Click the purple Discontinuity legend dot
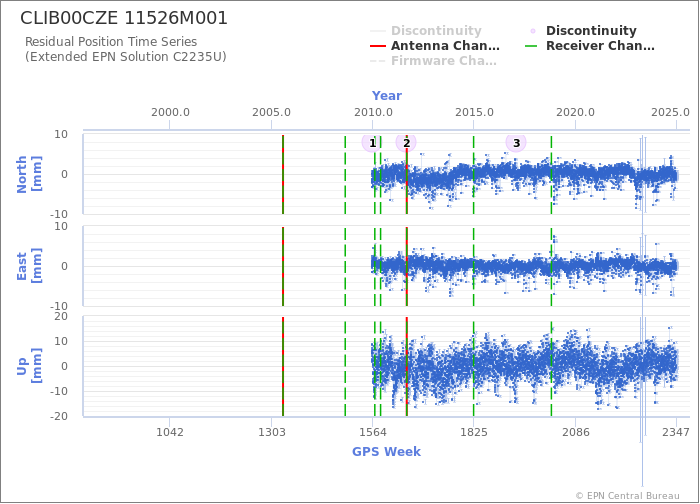Screen dimensions: 700x504 (533, 31)
